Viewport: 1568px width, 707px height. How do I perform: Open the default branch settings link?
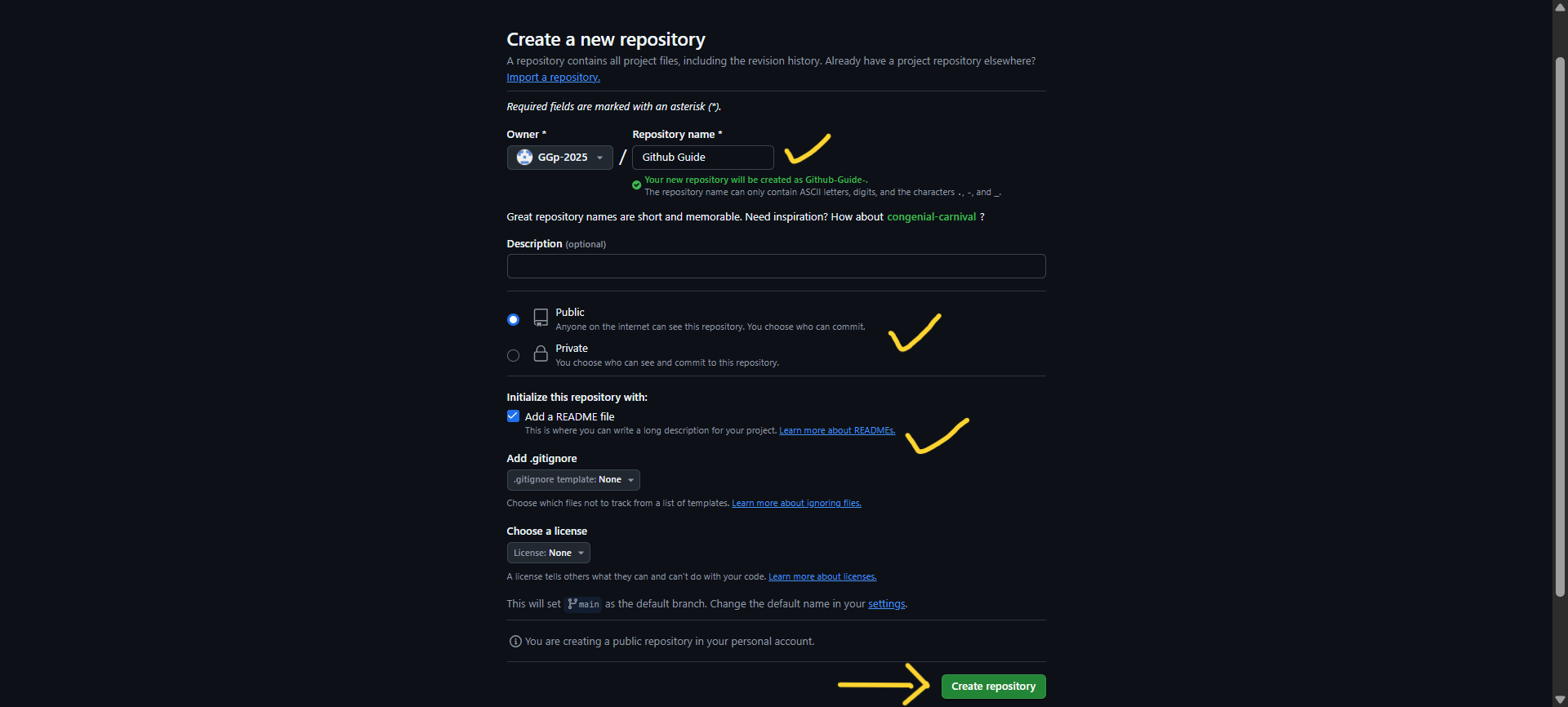[886, 603]
